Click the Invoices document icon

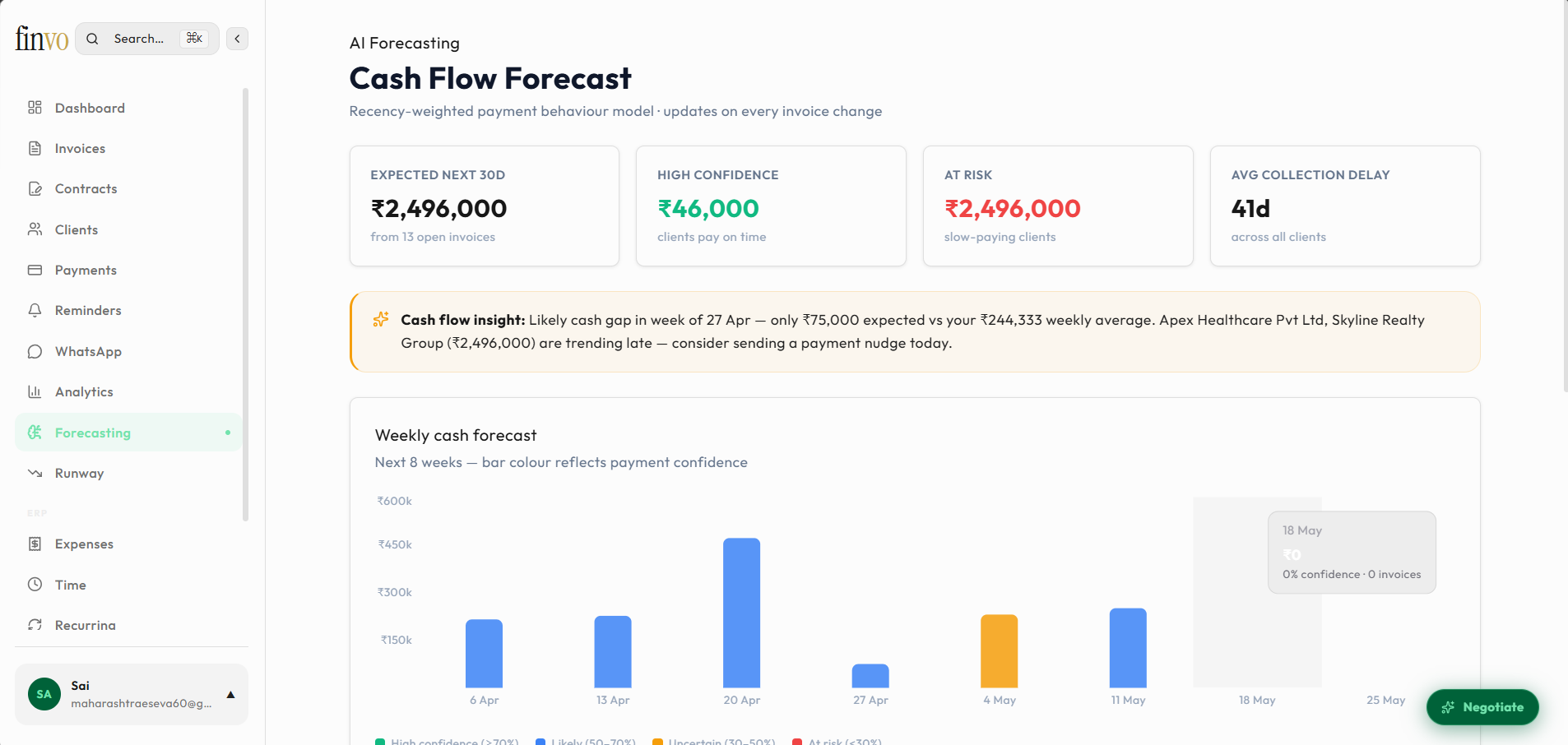(35, 148)
